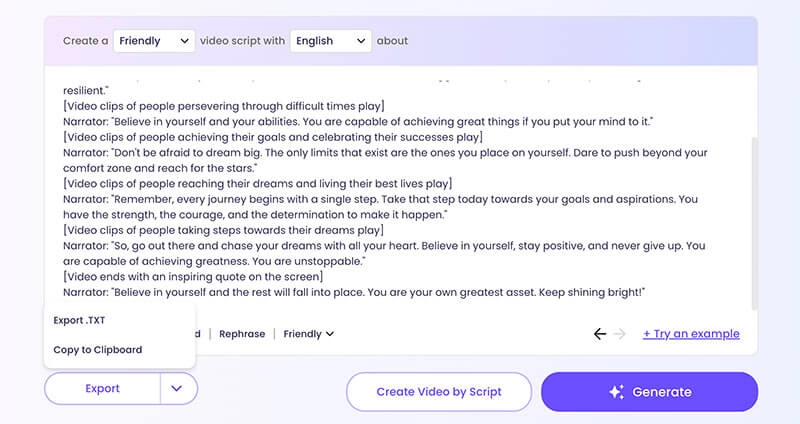
Task: Open the tone dropdown set to Friendly
Action: tap(154, 41)
